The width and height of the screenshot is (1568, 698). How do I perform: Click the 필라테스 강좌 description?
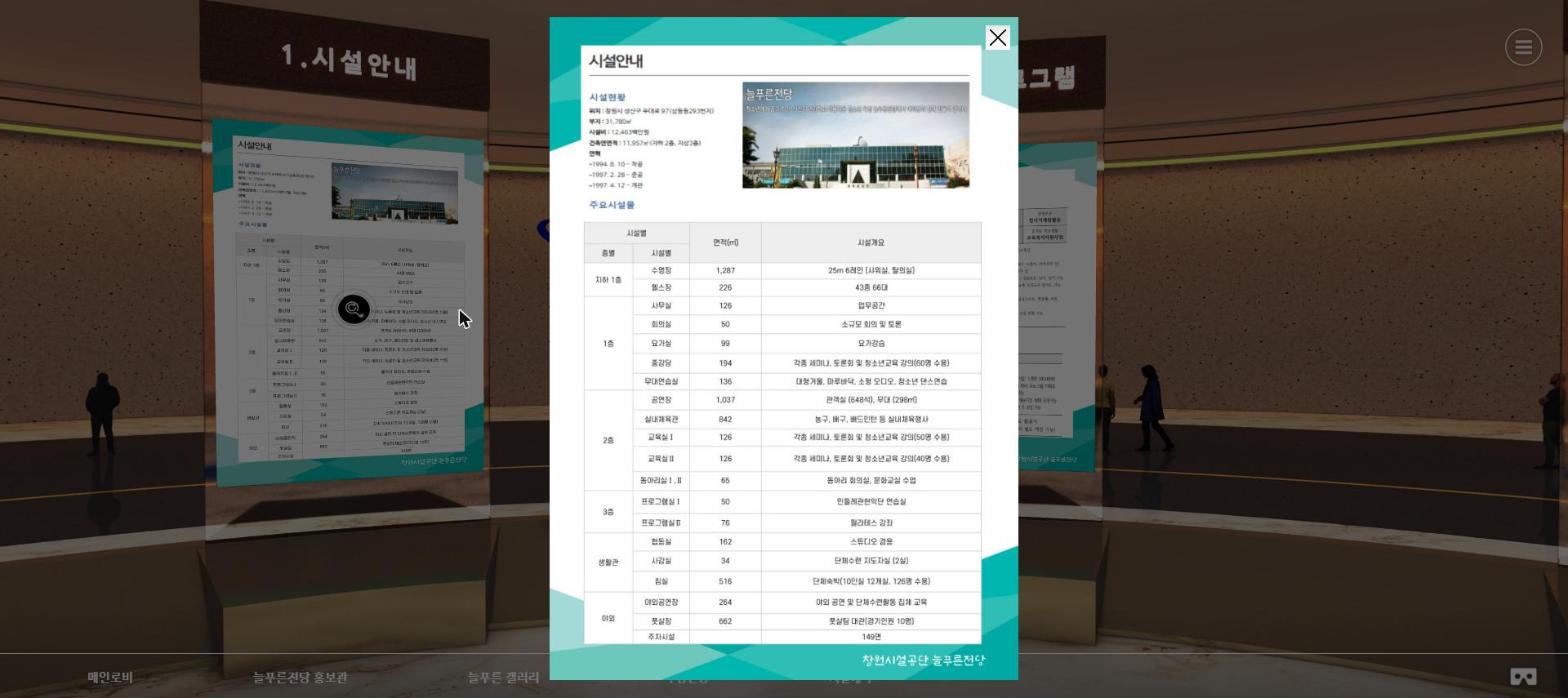(x=871, y=523)
